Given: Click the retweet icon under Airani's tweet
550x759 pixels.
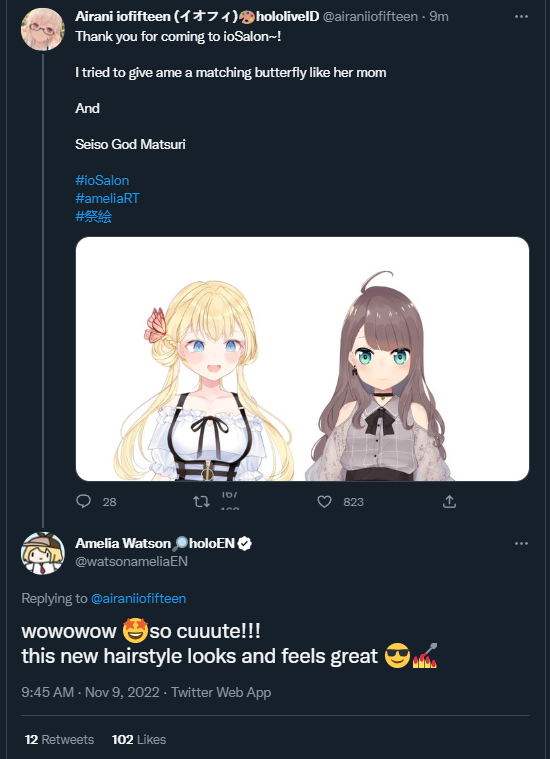Looking at the screenshot, I should 201,501.
